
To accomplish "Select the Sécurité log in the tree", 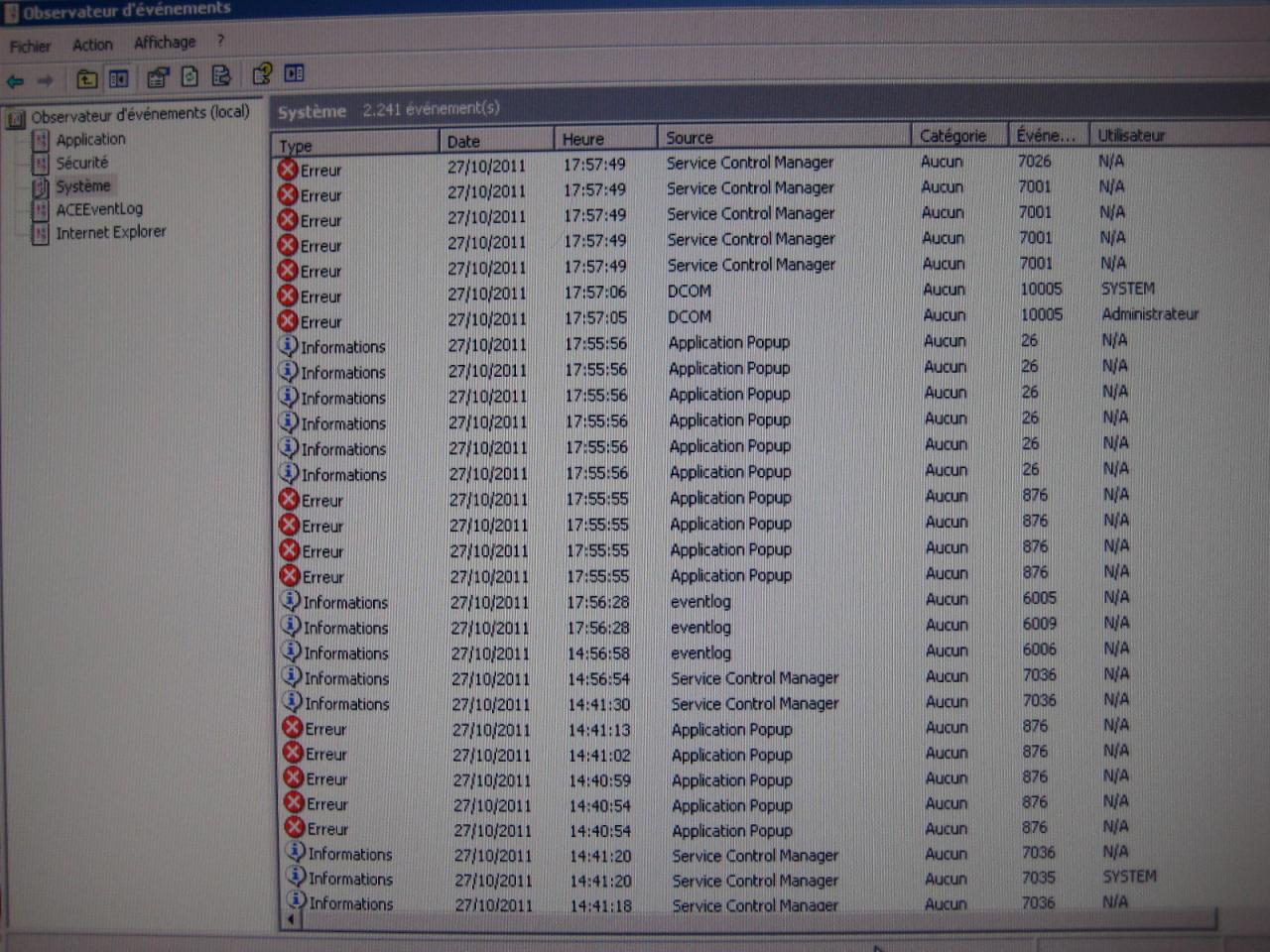I will click(x=82, y=163).
